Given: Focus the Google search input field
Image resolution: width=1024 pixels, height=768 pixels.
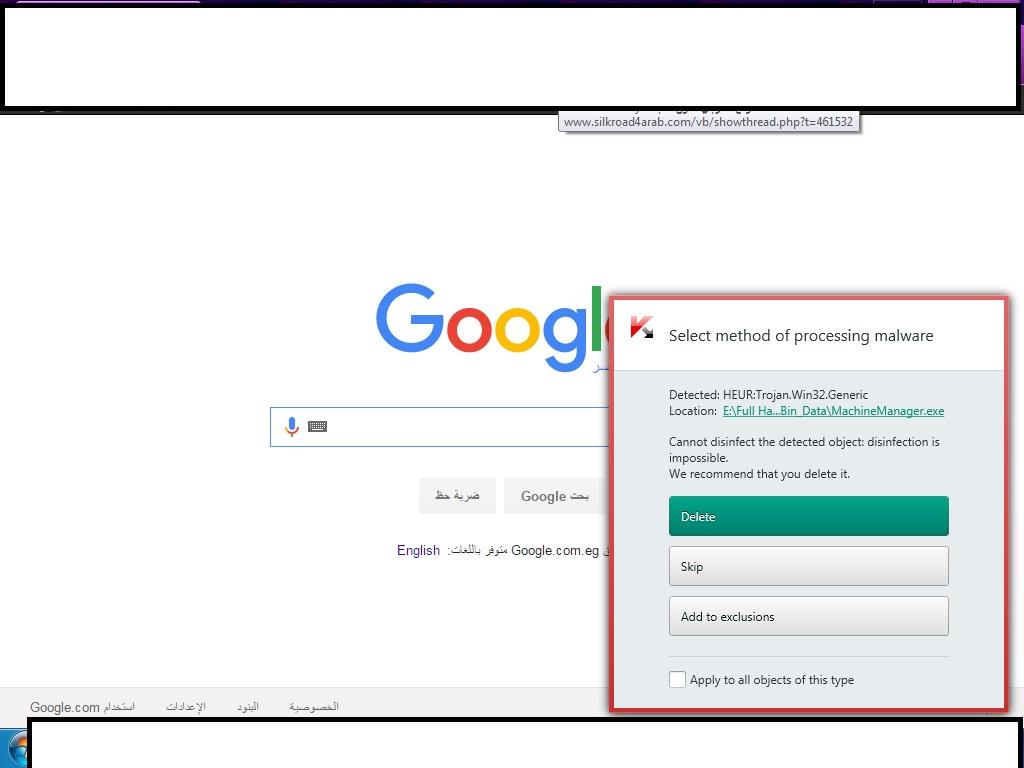Looking at the screenshot, I should (x=440, y=427).
